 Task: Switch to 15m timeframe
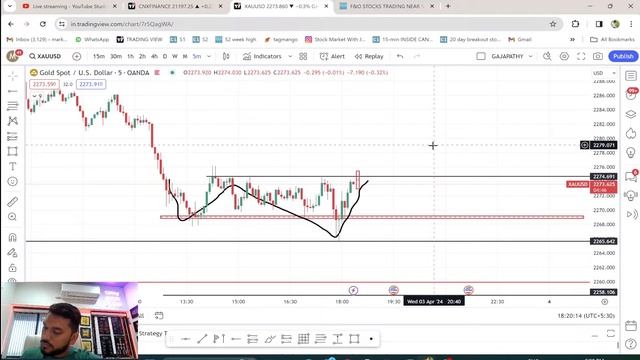point(98,56)
